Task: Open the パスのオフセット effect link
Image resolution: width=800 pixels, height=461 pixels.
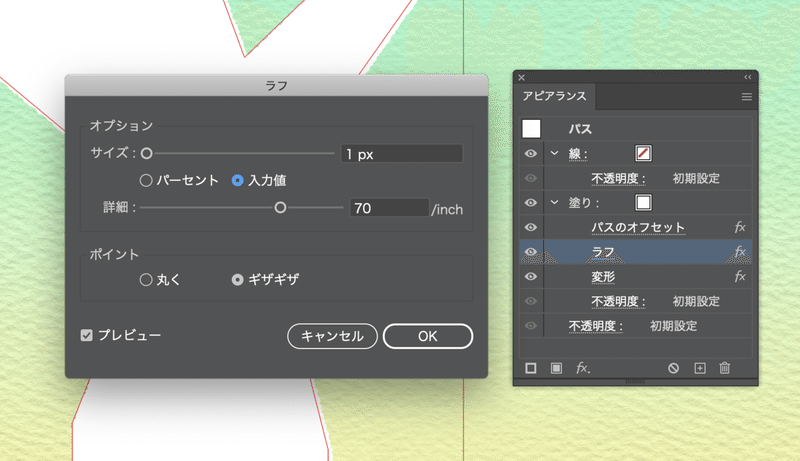Action: (x=638, y=227)
